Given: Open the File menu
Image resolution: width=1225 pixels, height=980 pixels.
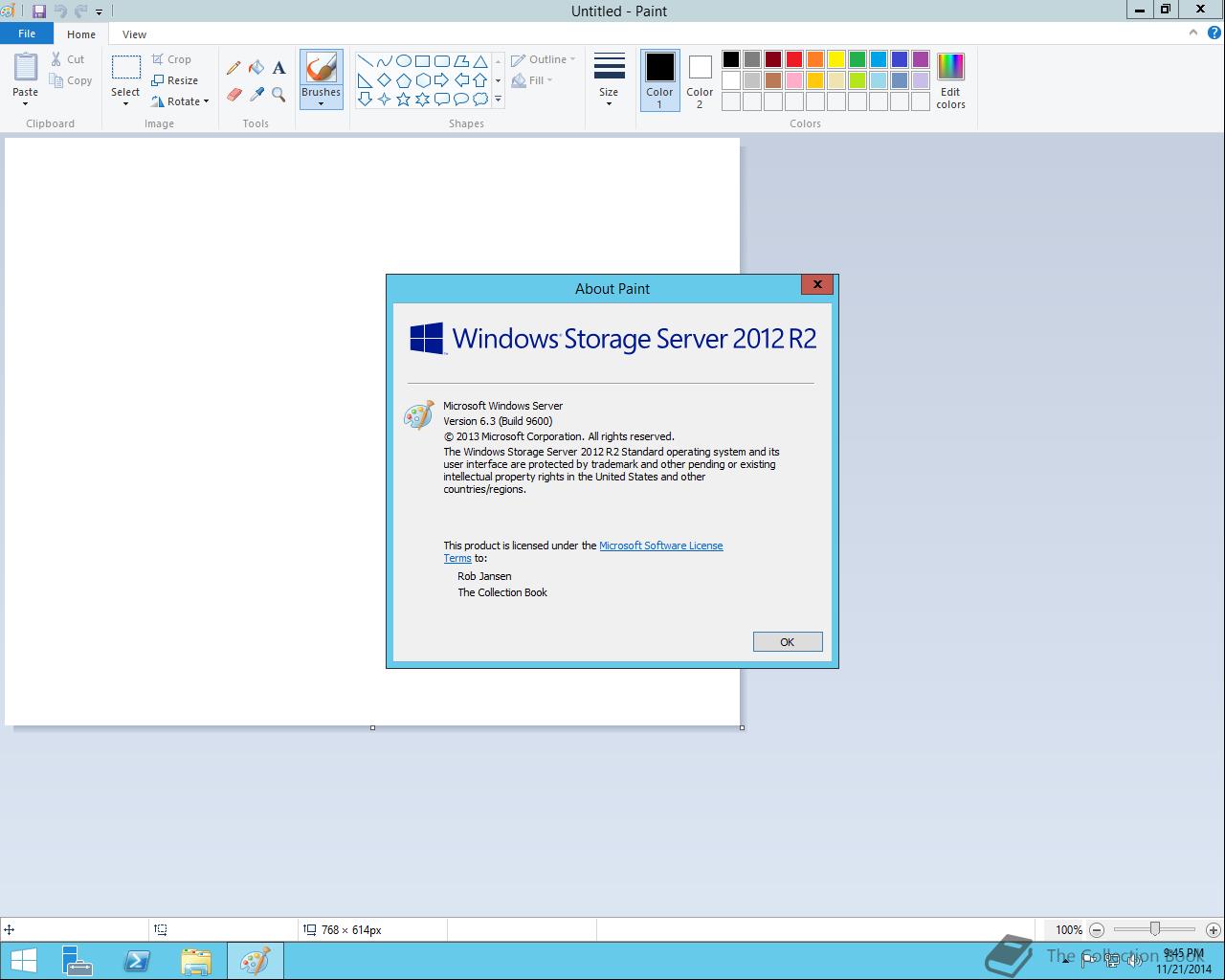Looking at the screenshot, I should click(27, 33).
